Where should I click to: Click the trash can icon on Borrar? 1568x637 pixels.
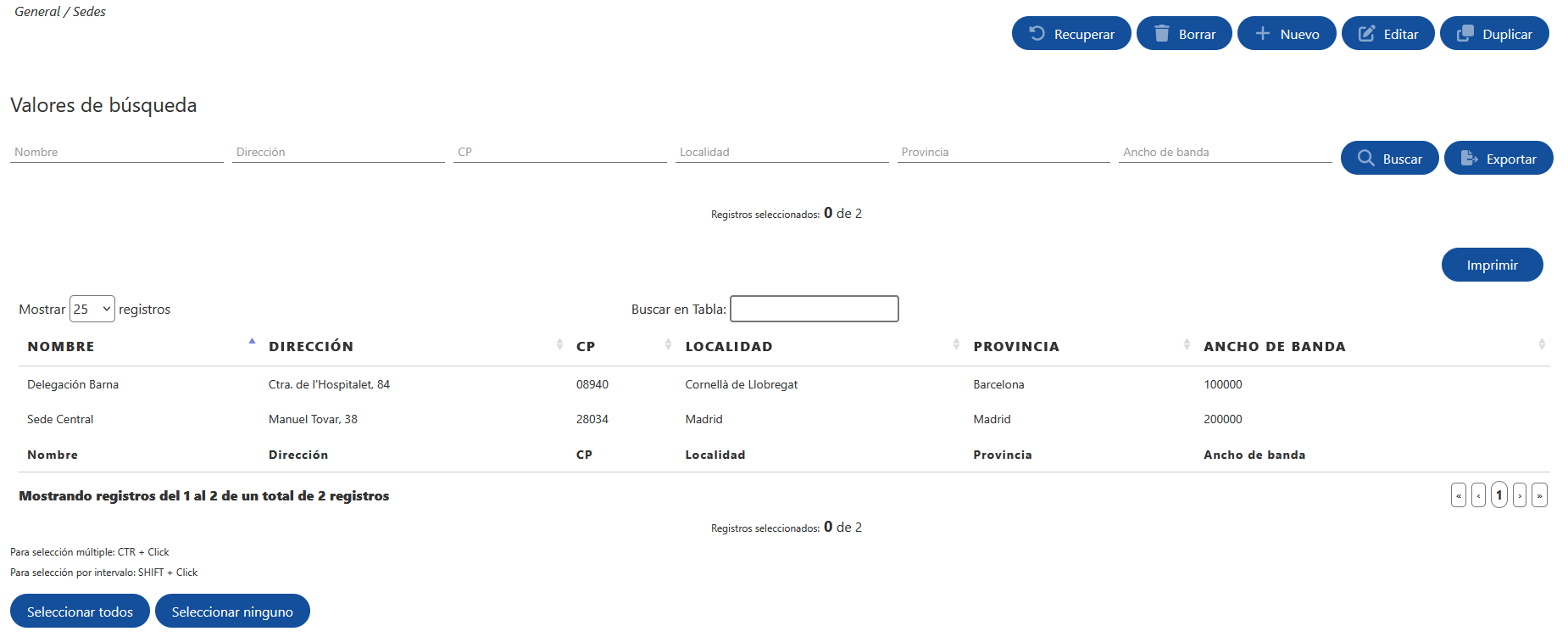pyautogui.click(x=1162, y=33)
